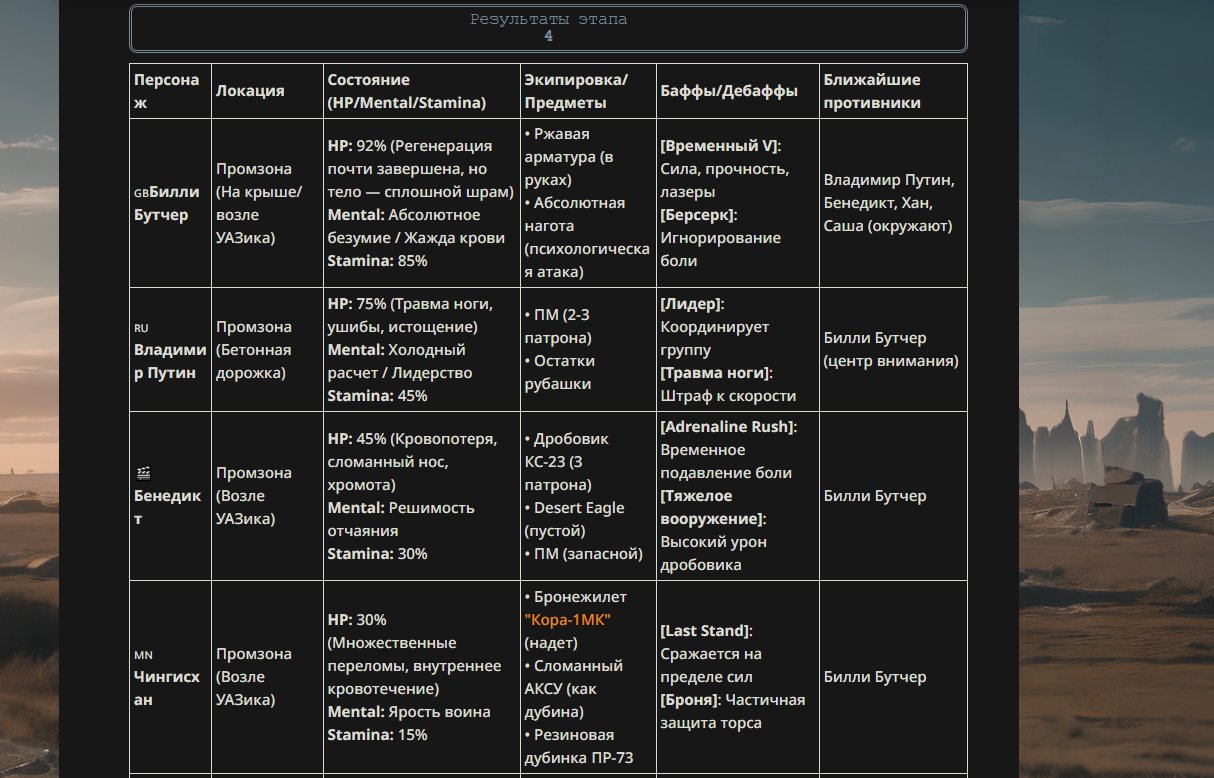Click the GB flag icon beside Билли Бутчер
Viewport: 1214px width, 778px height.
141,193
